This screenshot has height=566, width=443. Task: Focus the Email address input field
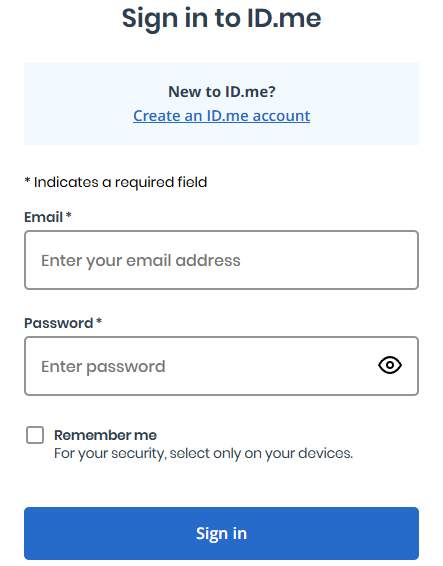tap(221, 260)
